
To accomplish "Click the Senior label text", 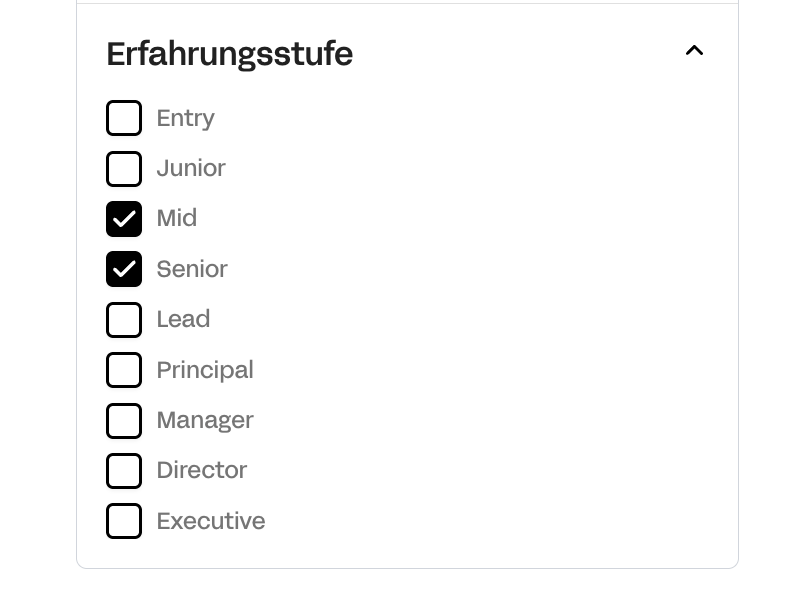I will click(192, 269).
